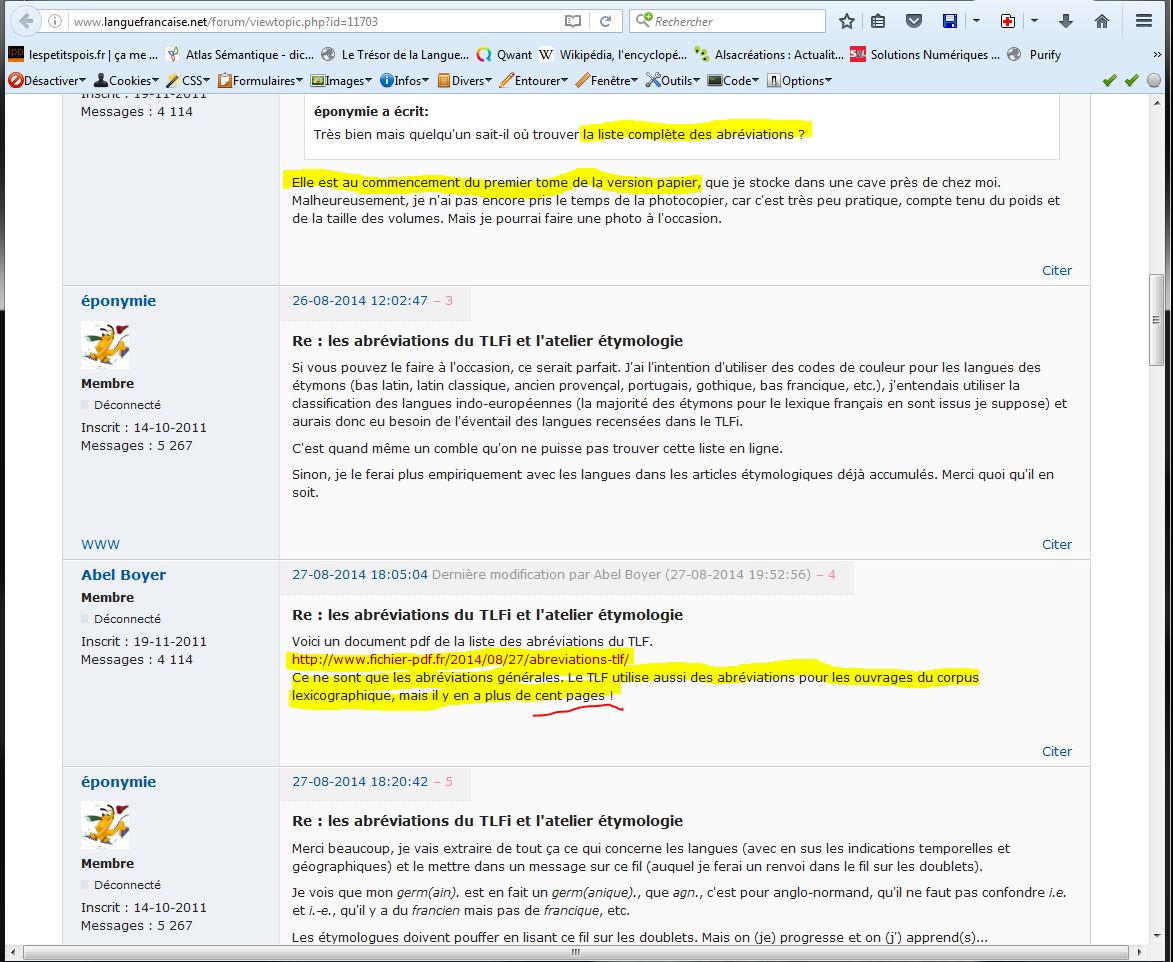1173x962 pixels.
Task: Click éponymie's avatar in the 26-08 post
Action: click(105, 345)
